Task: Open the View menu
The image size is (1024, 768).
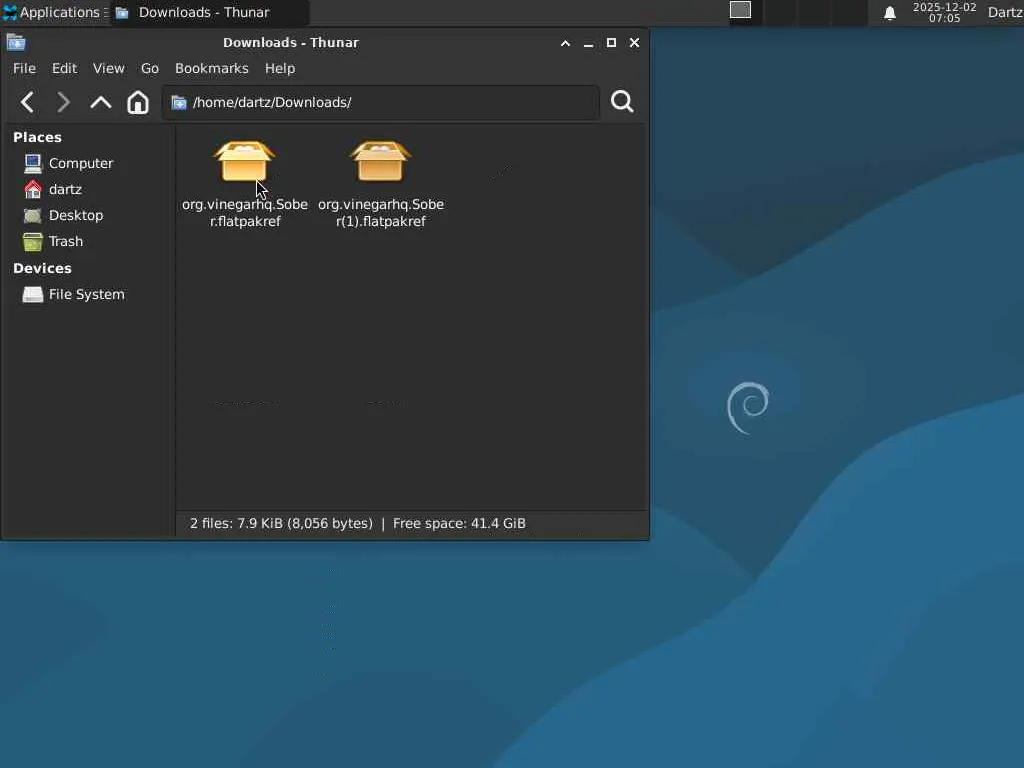Action: 108,69
